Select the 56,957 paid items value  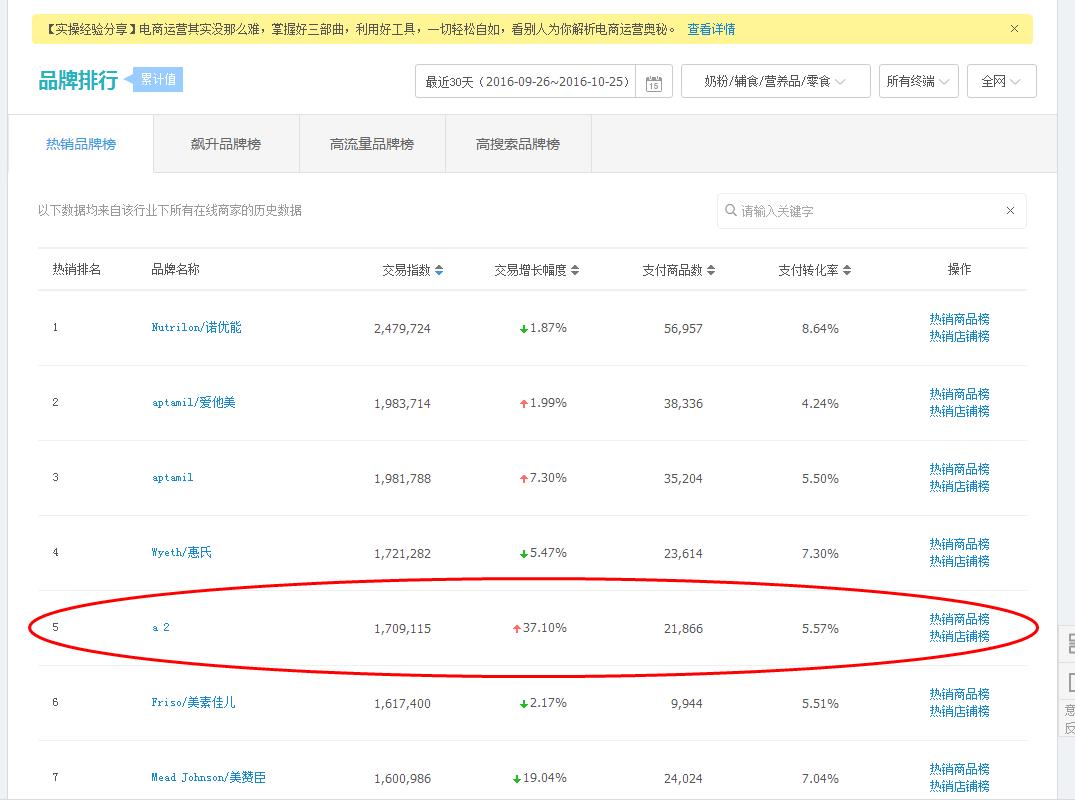tap(683, 329)
